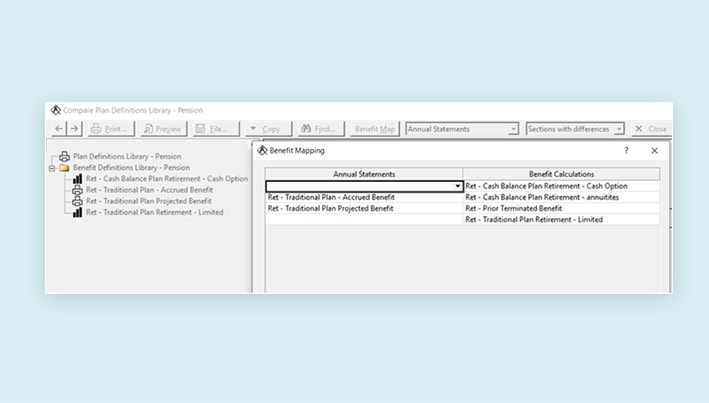
Task: Click the cell Ret - Traditional Plan Projected Benefit in Benefit Mapping
Action: tap(364, 209)
